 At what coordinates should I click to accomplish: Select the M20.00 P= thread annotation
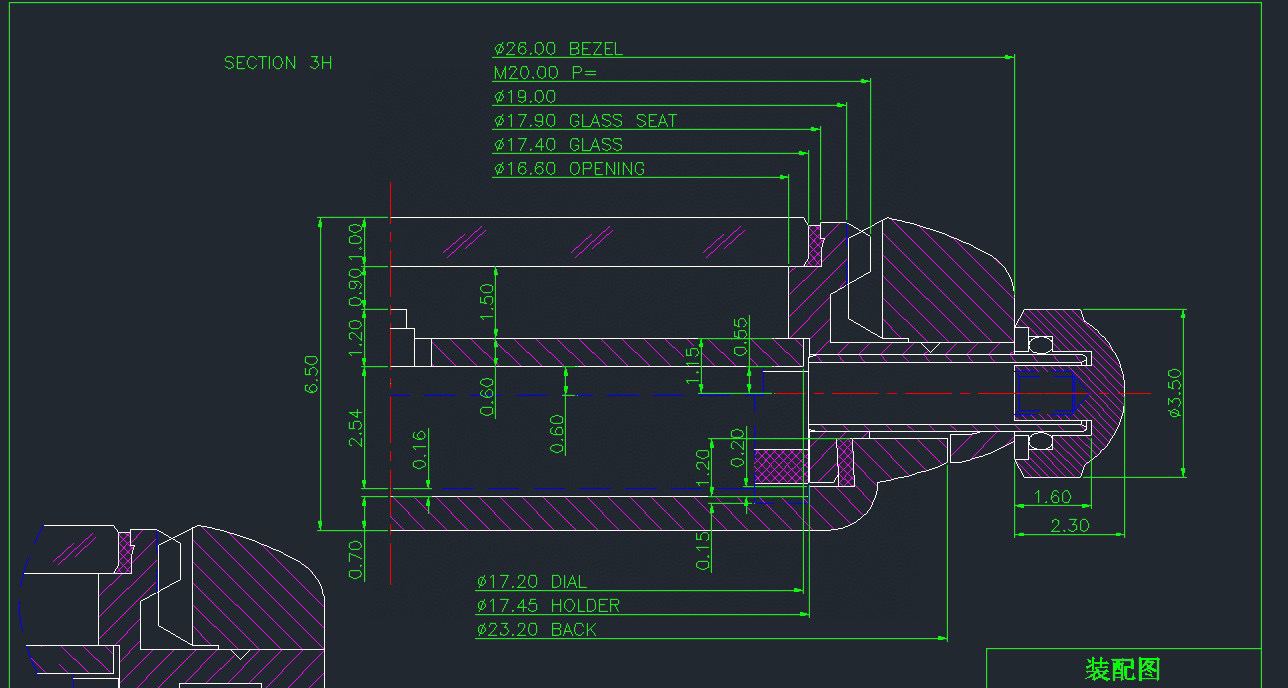pyautogui.click(x=544, y=73)
